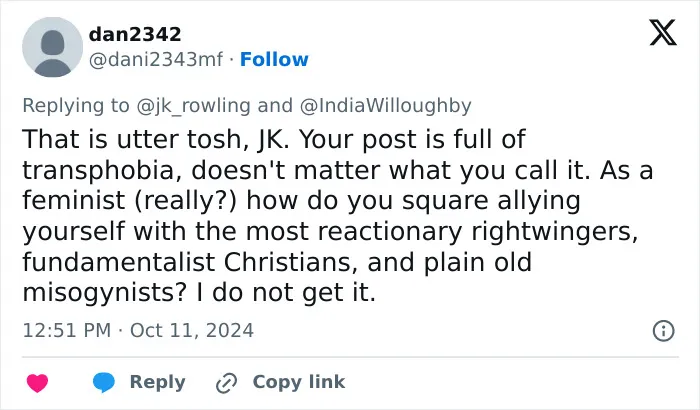Visit the @dani2343mf handle
700x410 pixels.
click(155, 59)
